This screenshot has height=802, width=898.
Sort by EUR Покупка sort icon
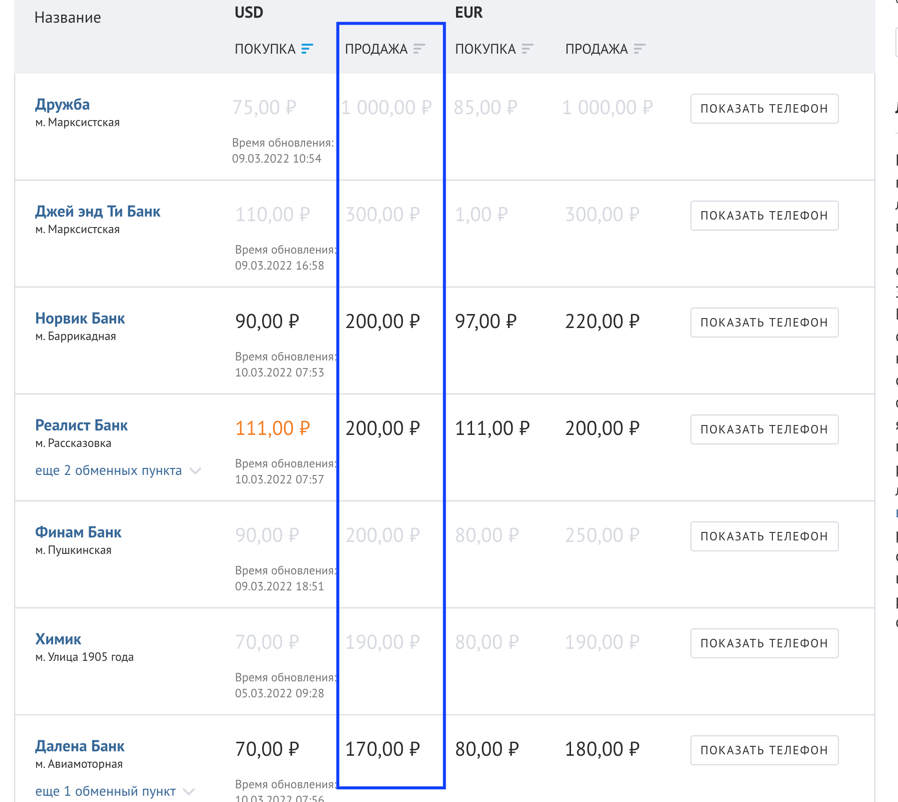(x=528, y=49)
